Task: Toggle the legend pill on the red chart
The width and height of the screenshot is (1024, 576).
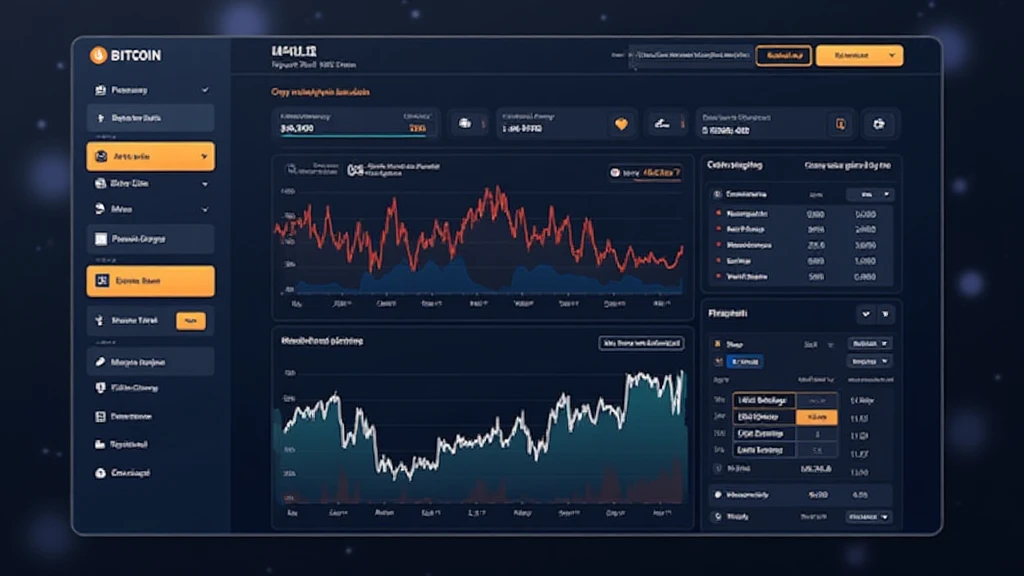Action: (x=645, y=172)
